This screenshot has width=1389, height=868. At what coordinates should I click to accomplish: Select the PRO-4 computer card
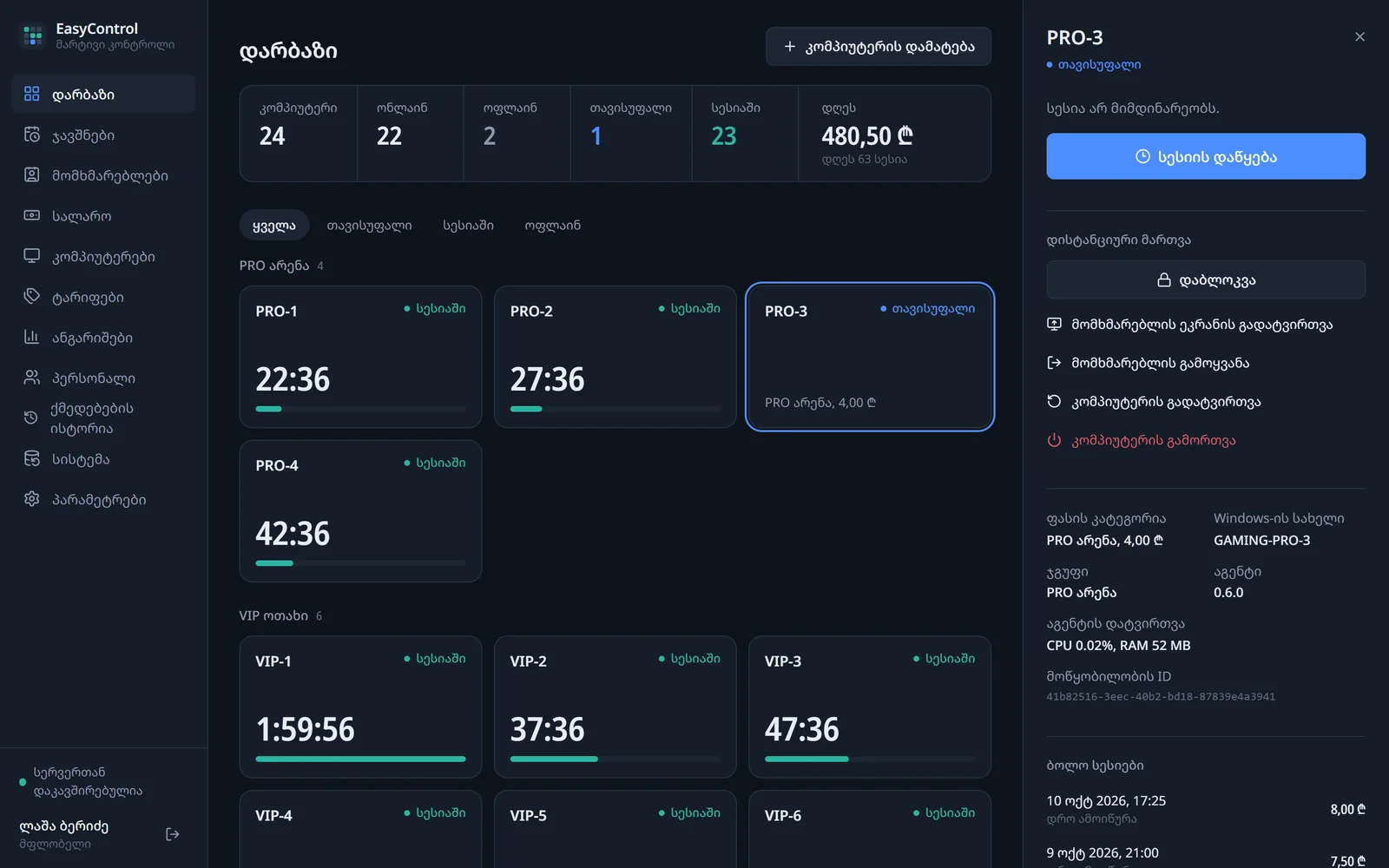pyautogui.click(x=360, y=511)
